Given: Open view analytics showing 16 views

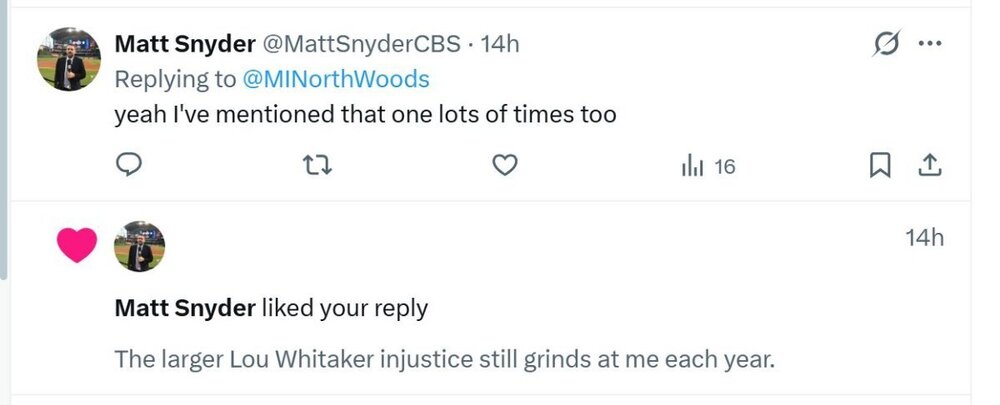Looking at the screenshot, I should [x=707, y=166].
